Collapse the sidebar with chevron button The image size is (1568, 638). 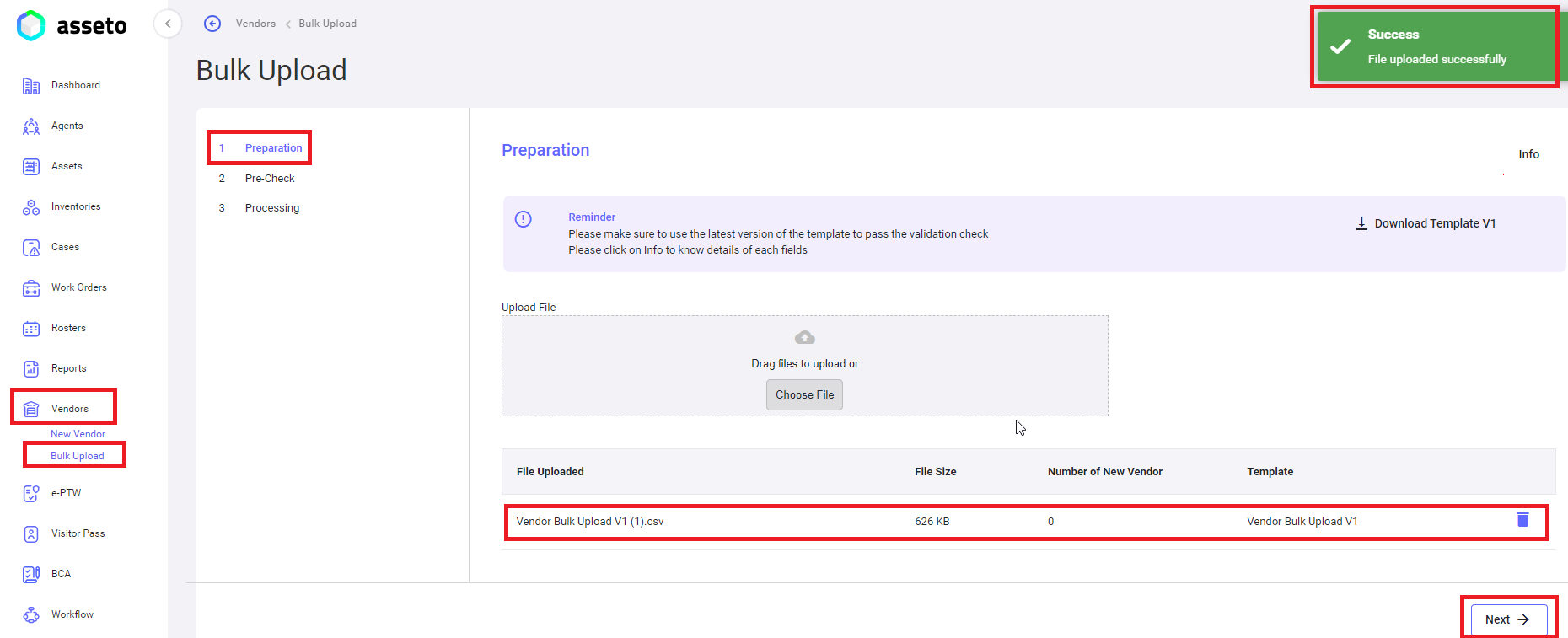click(x=168, y=24)
